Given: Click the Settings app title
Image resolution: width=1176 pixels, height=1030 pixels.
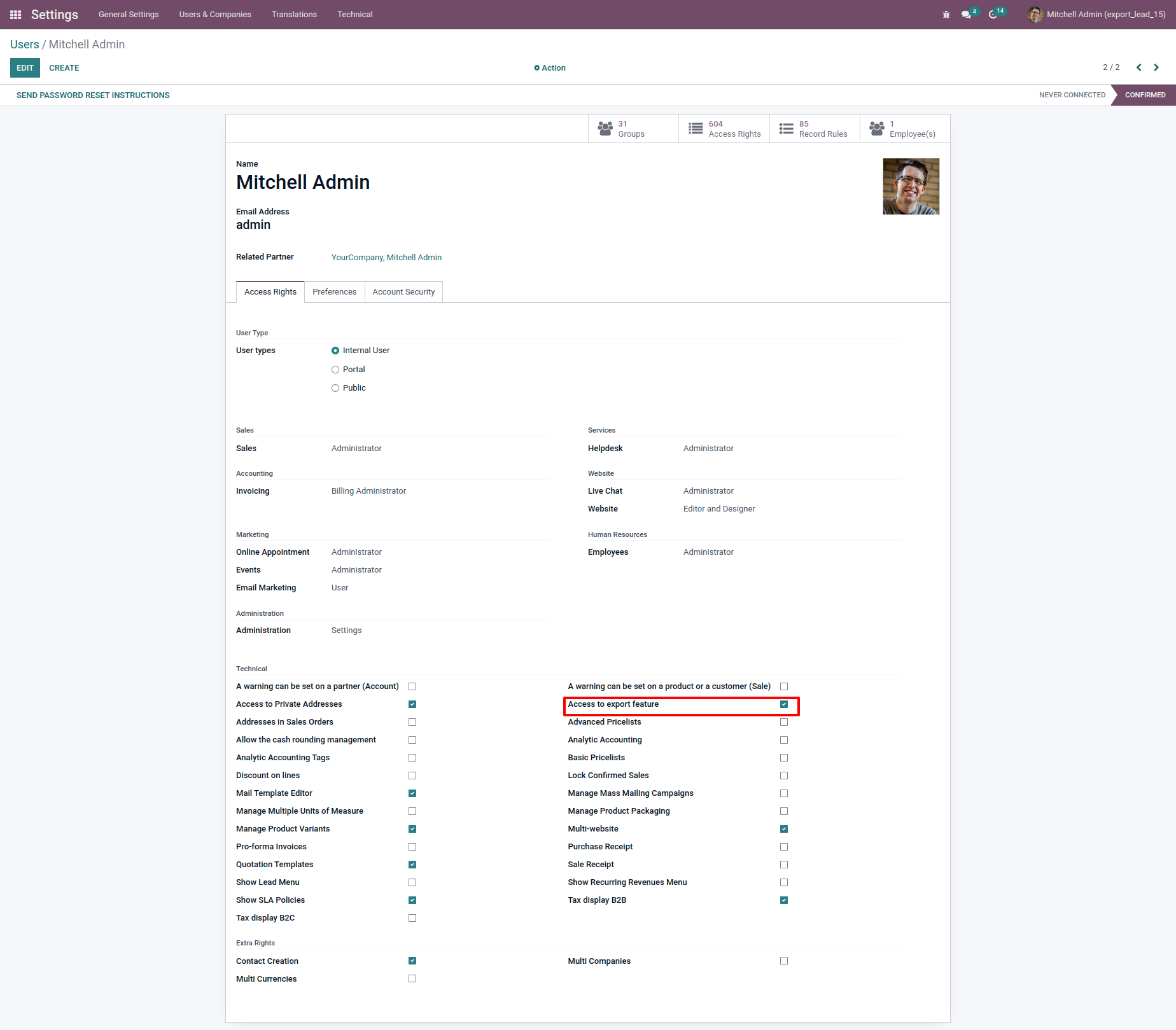Looking at the screenshot, I should coord(55,14).
